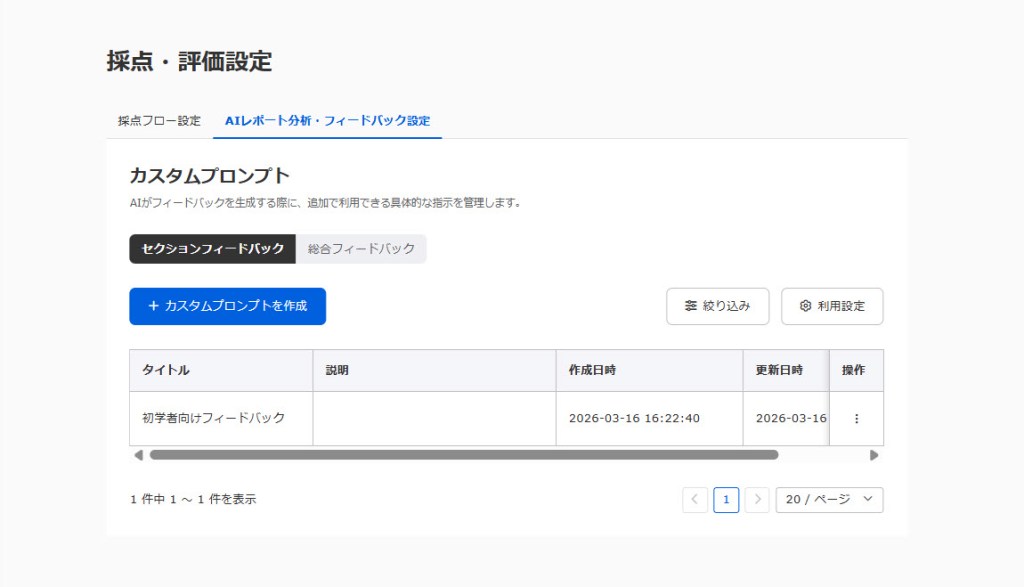Screen dimensions: 1024x587
Task: Click the table's right scroll arrow
Action: (x=874, y=455)
